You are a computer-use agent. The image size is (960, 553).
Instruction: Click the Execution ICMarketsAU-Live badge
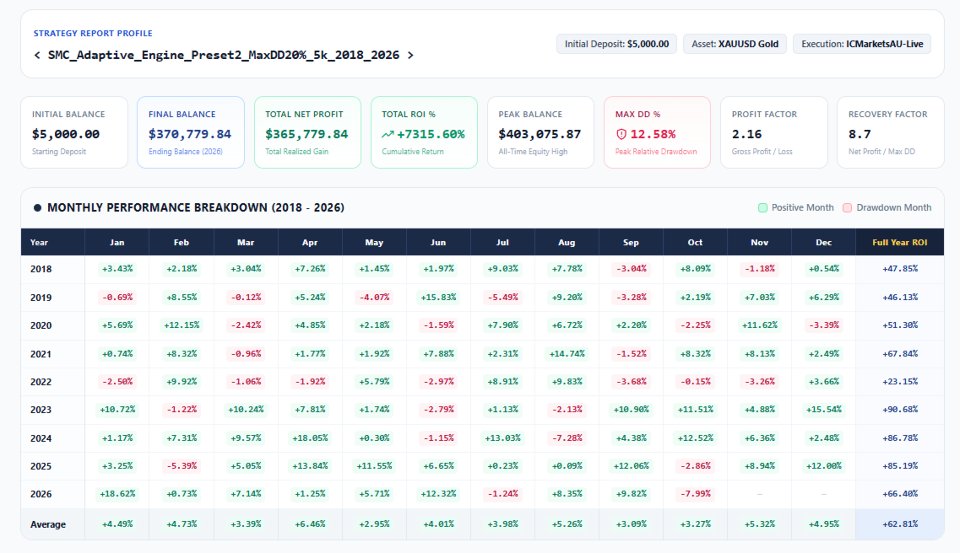click(862, 44)
